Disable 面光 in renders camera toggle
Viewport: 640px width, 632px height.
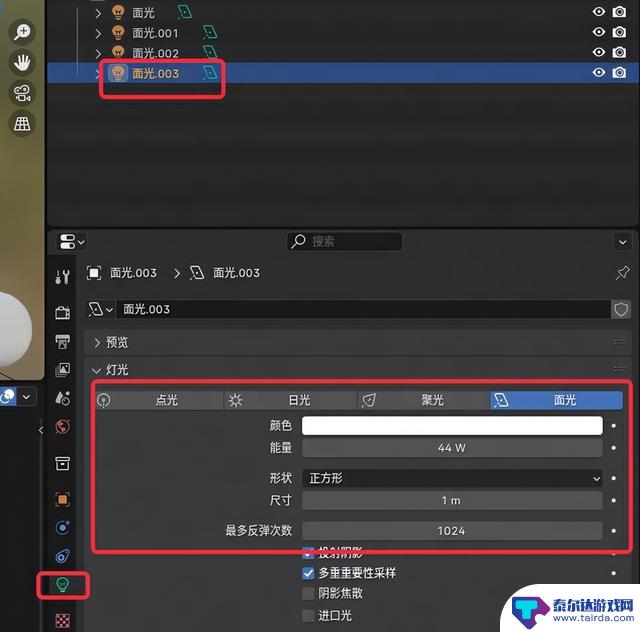tap(619, 12)
